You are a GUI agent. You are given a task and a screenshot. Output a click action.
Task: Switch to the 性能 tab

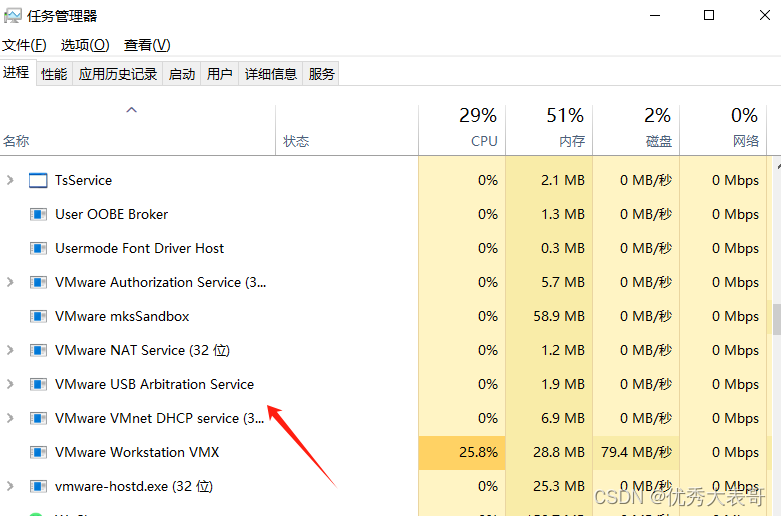(54, 74)
